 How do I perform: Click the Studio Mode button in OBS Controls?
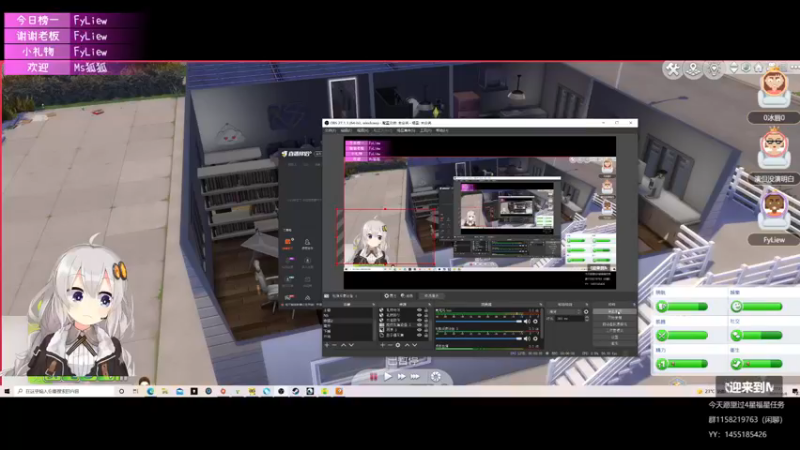click(x=615, y=331)
